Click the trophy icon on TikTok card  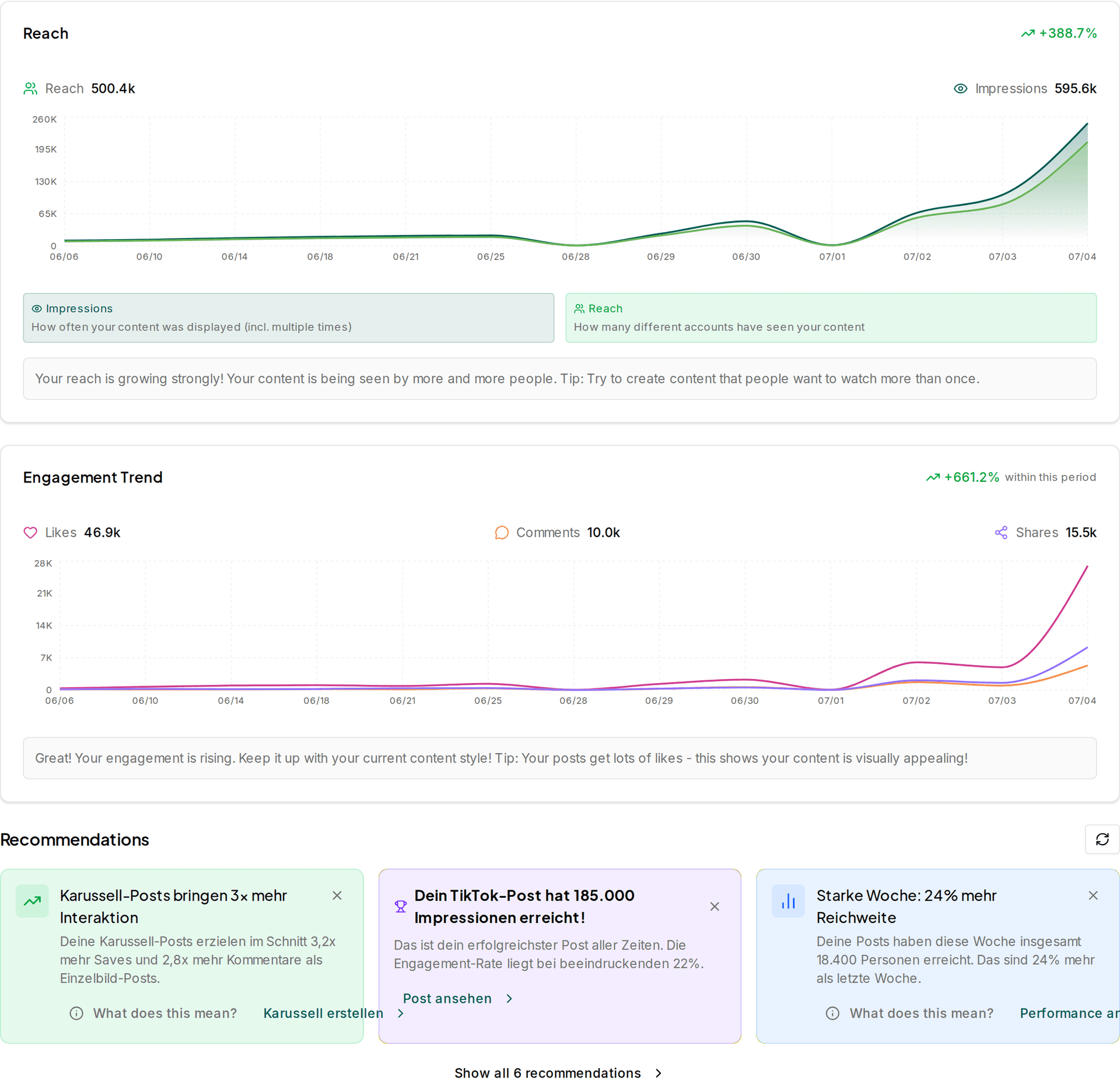[401, 907]
